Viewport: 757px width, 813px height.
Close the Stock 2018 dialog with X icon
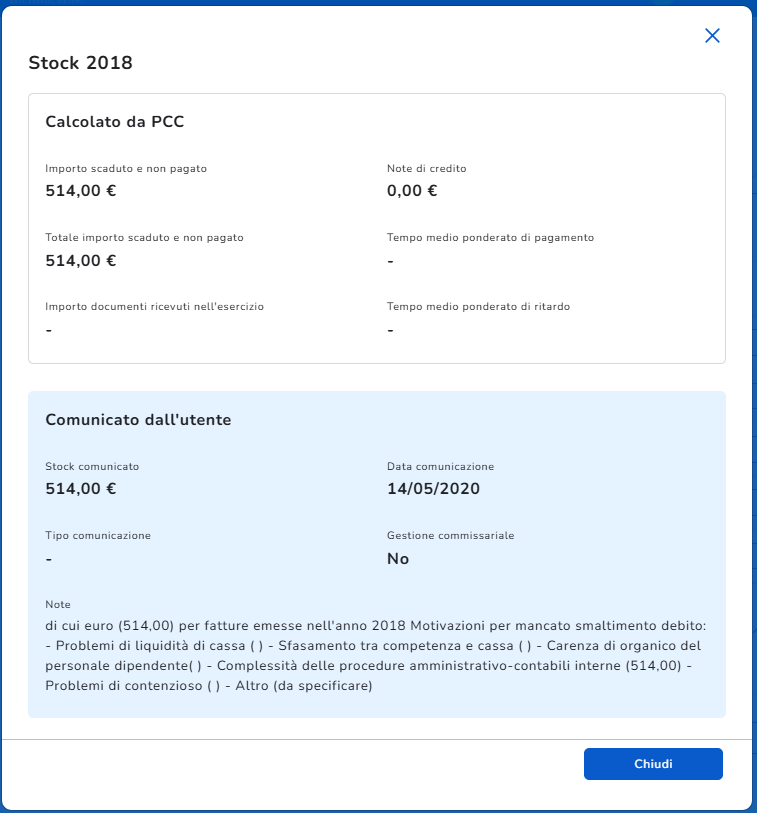(x=712, y=36)
